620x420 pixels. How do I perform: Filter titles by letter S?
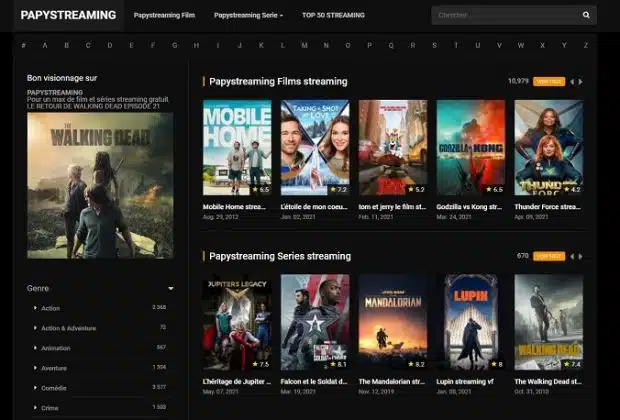click(x=435, y=45)
